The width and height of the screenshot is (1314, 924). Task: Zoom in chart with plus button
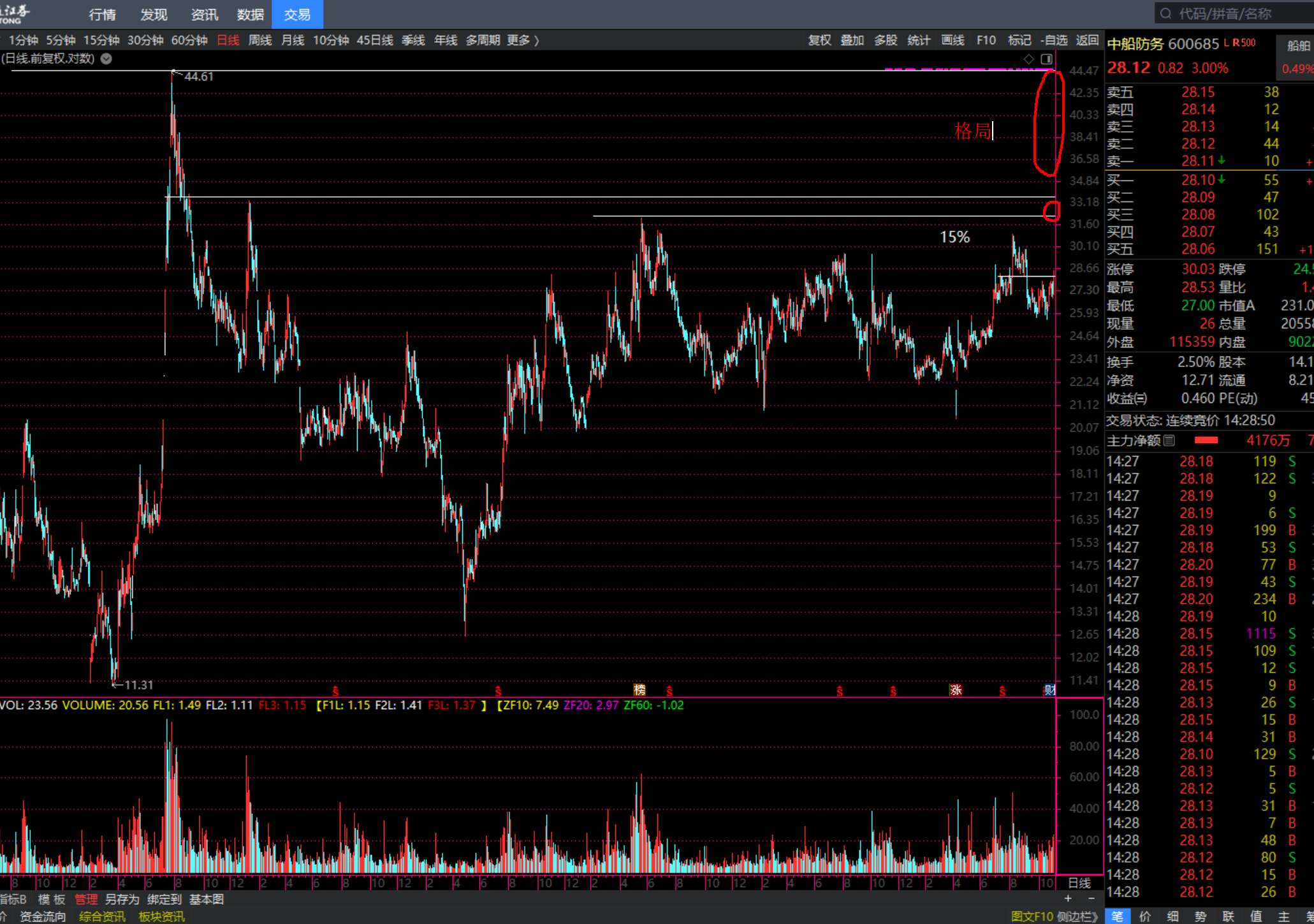pyautogui.click(x=1068, y=898)
